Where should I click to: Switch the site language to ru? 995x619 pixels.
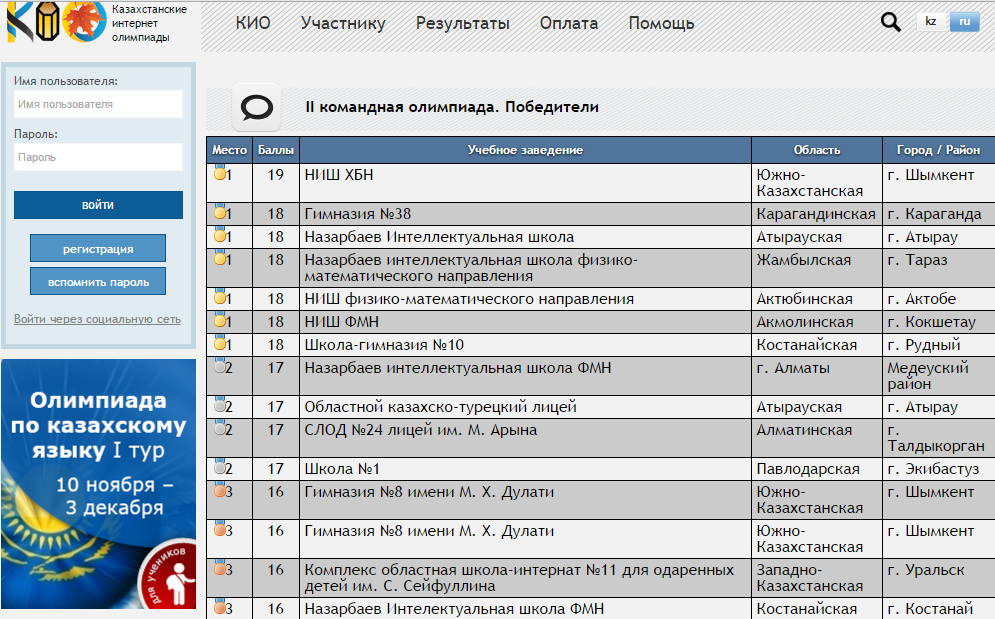(964, 22)
